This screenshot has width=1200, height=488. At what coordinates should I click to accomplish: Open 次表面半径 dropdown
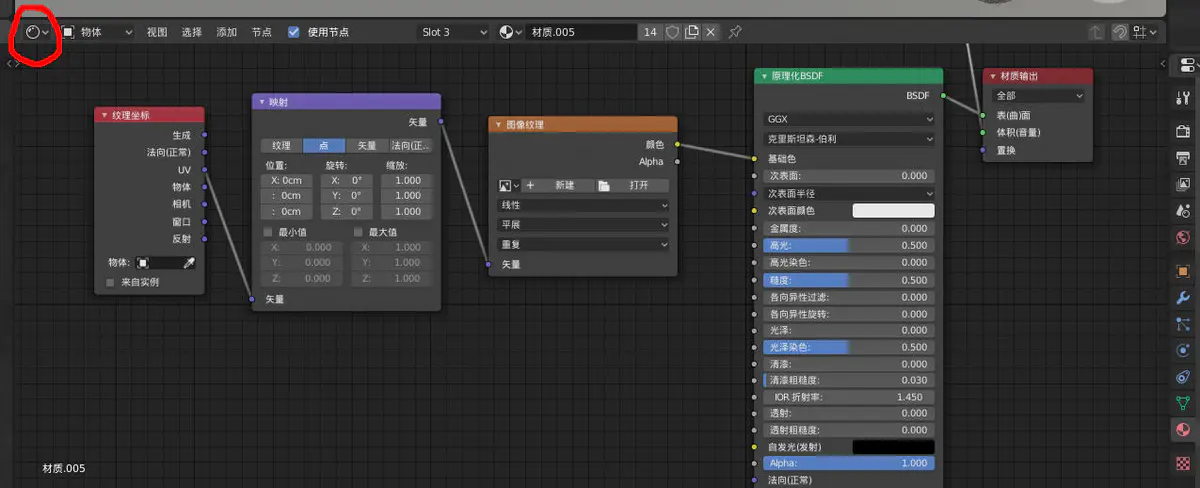click(x=848, y=193)
